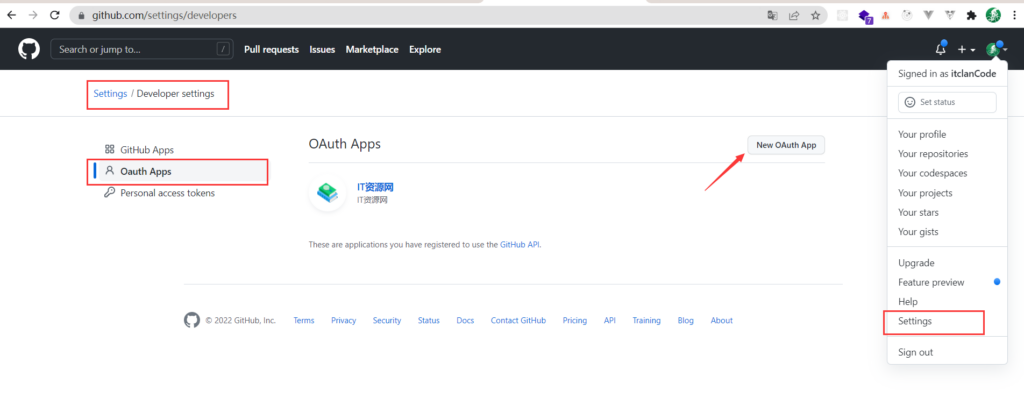Click the Chrome profile avatar in toolbar
The width and height of the screenshot is (1024, 398).
pyautogui.click(x=993, y=15)
